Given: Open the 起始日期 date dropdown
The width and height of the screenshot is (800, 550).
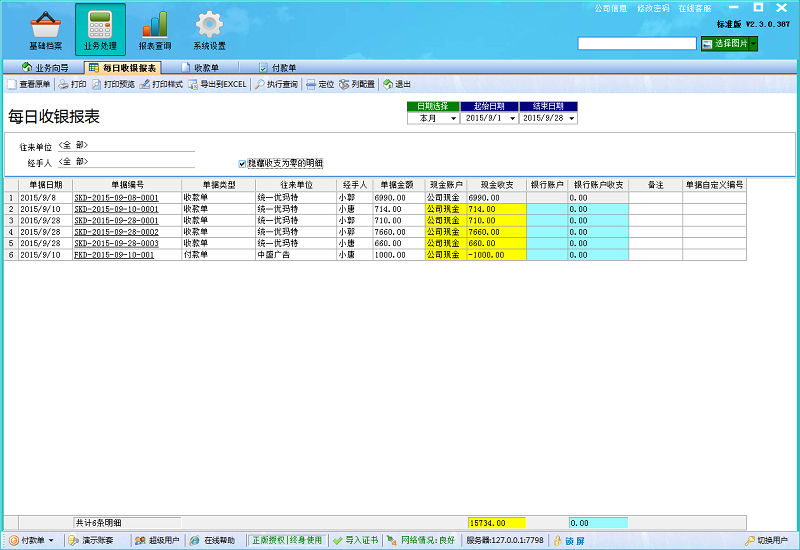Looking at the screenshot, I should point(512,118).
